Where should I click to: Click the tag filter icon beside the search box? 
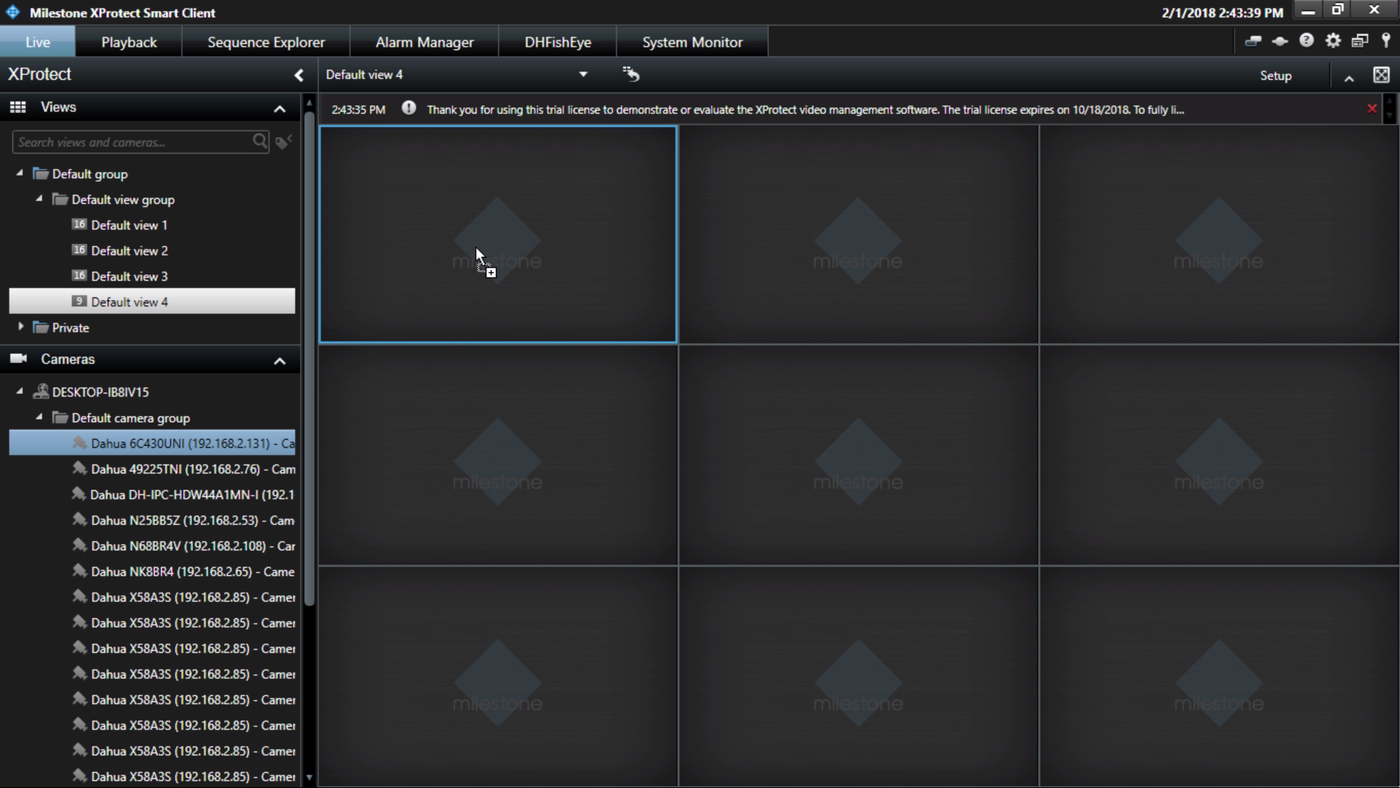pos(284,142)
